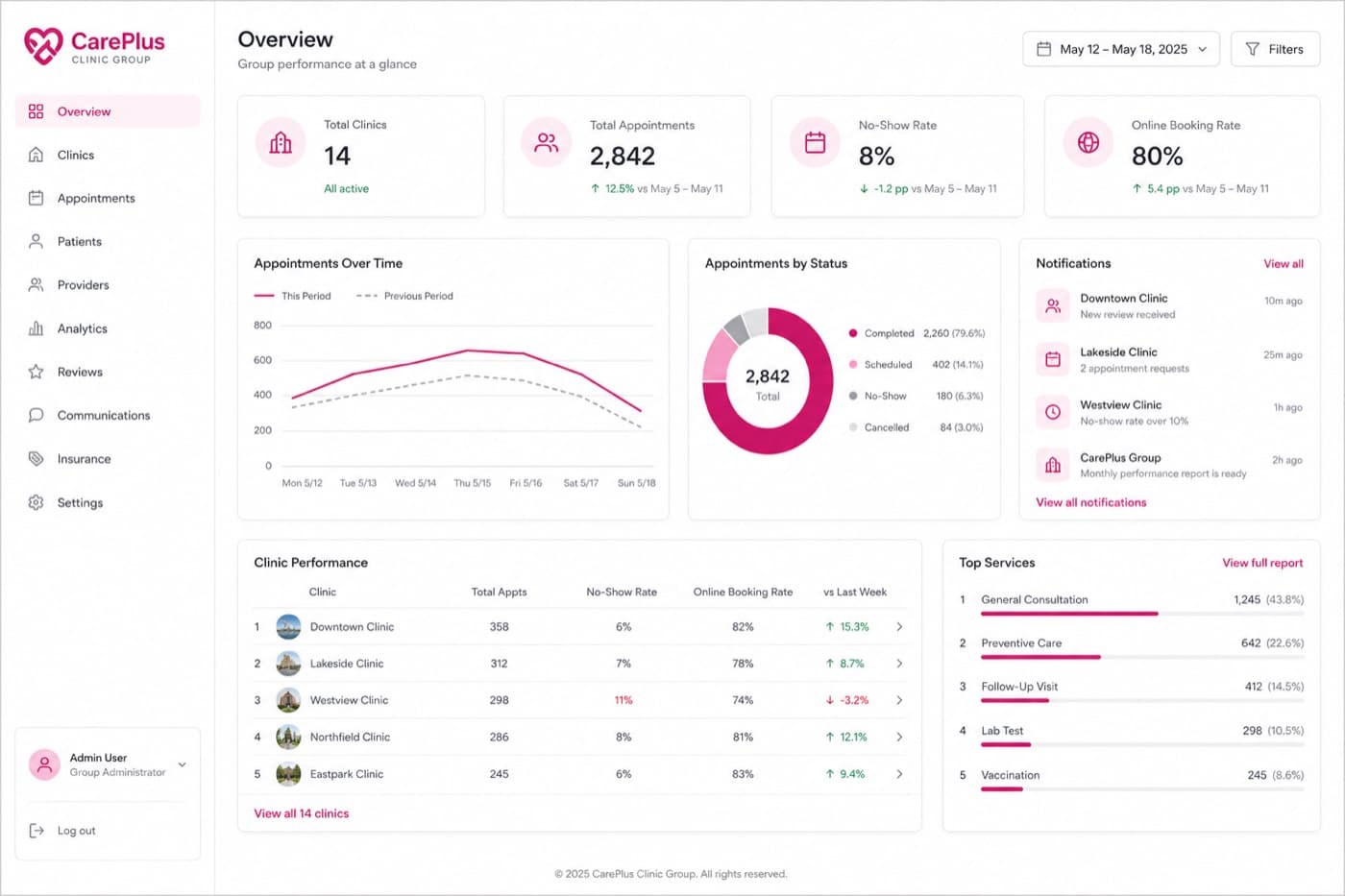
Task: Click the Lakeside Clinic 312 appointments value
Action: click(500, 664)
